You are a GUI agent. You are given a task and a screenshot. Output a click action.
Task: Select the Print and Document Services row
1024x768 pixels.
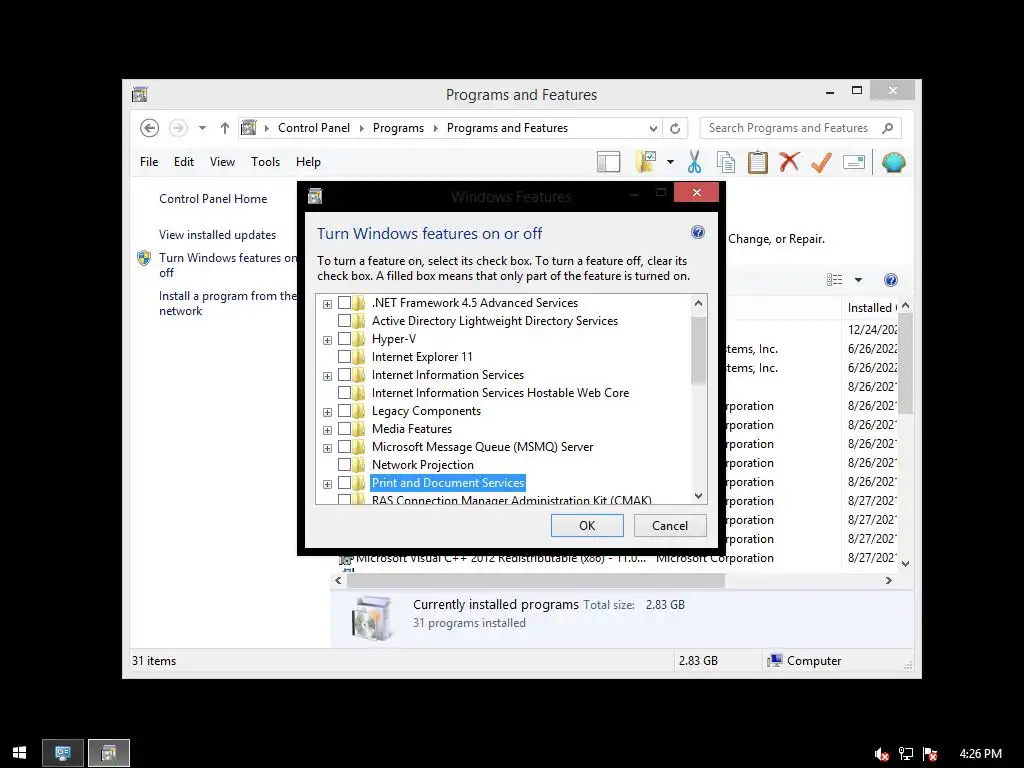click(x=448, y=483)
